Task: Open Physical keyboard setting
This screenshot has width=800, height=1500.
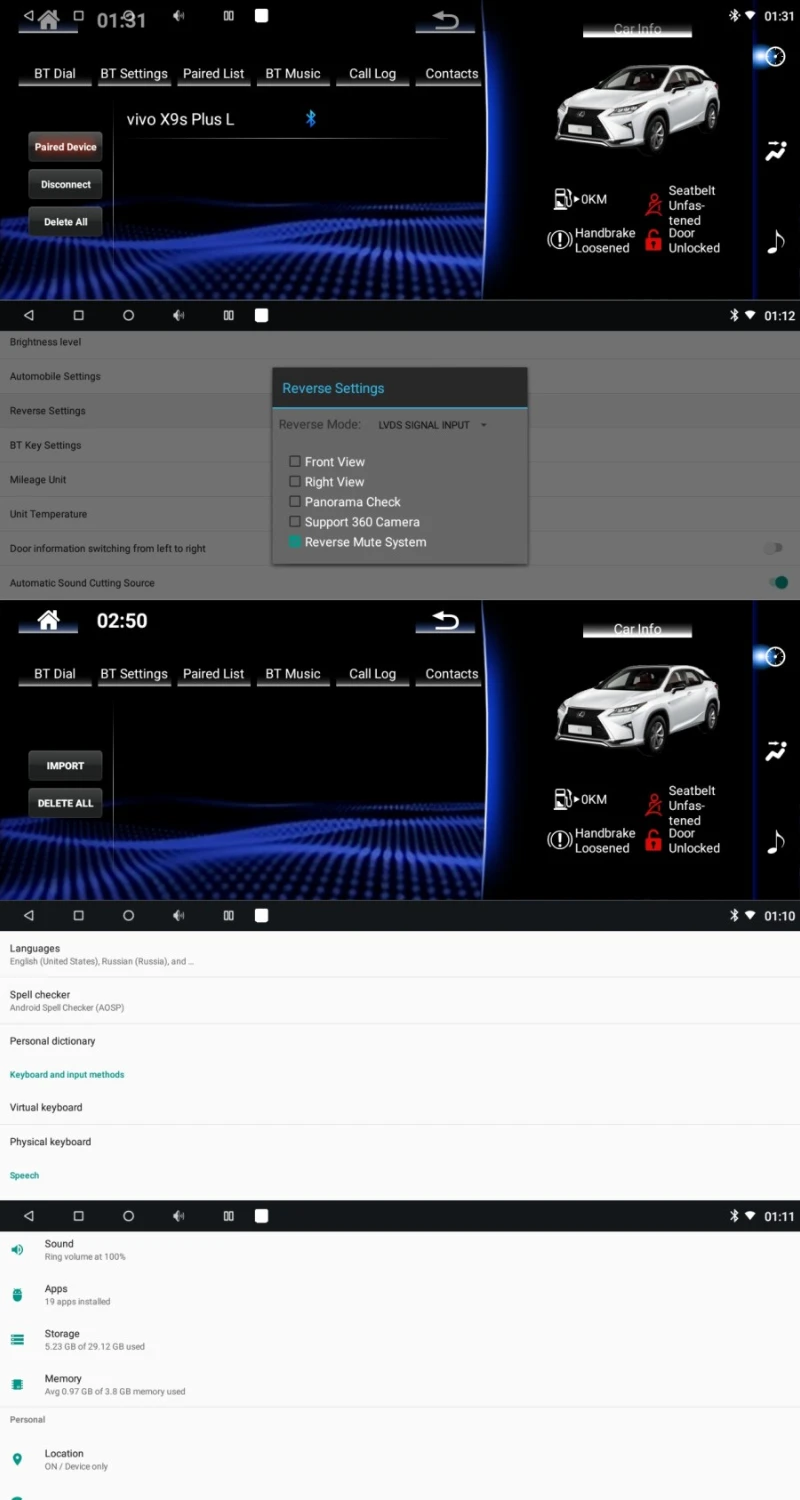Action: 400,1142
